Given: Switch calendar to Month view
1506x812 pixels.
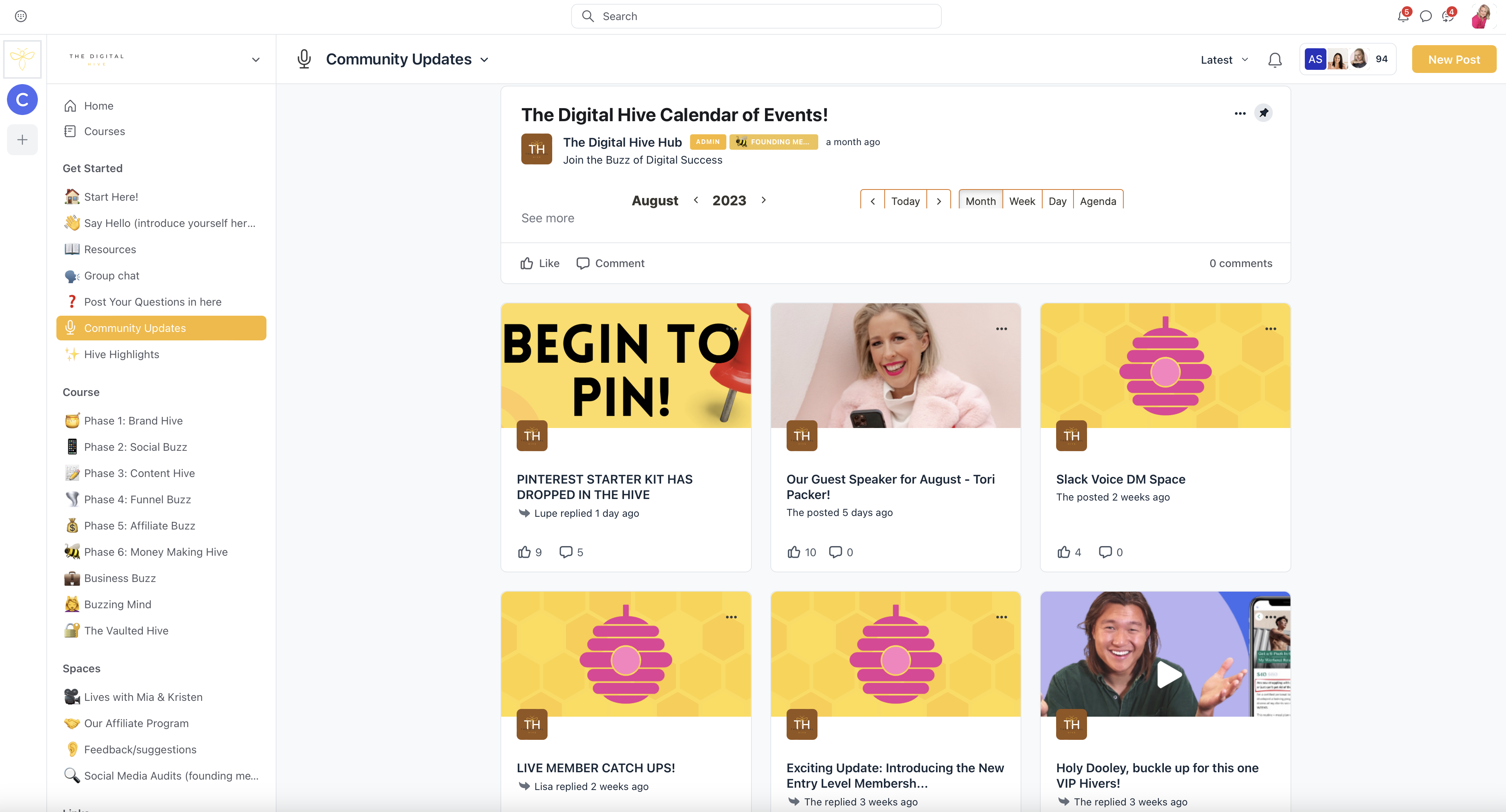Looking at the screenshot, I should pyautogui.click(x=980, y=200).
